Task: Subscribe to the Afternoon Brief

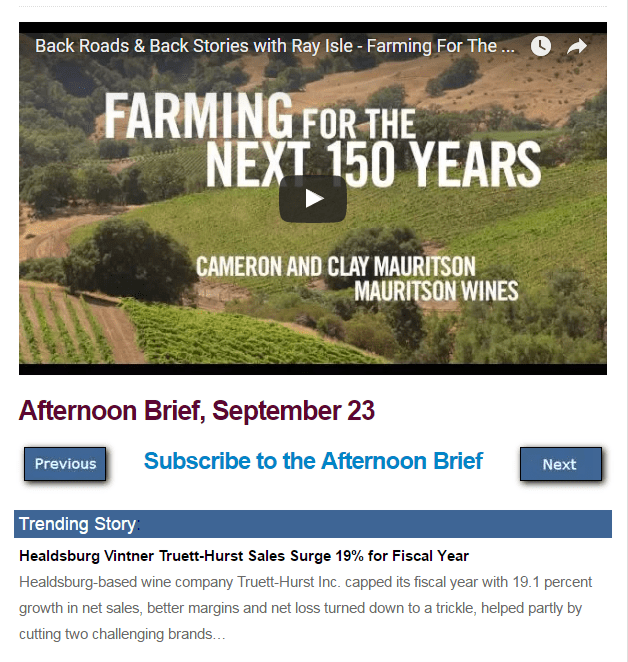Action: coord(313,461)
